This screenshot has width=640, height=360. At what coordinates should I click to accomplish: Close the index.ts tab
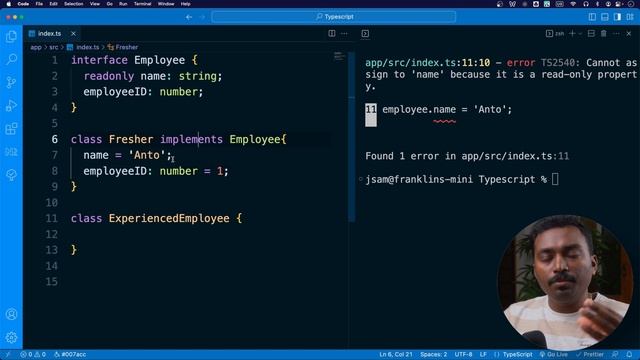tap(73, 33)
